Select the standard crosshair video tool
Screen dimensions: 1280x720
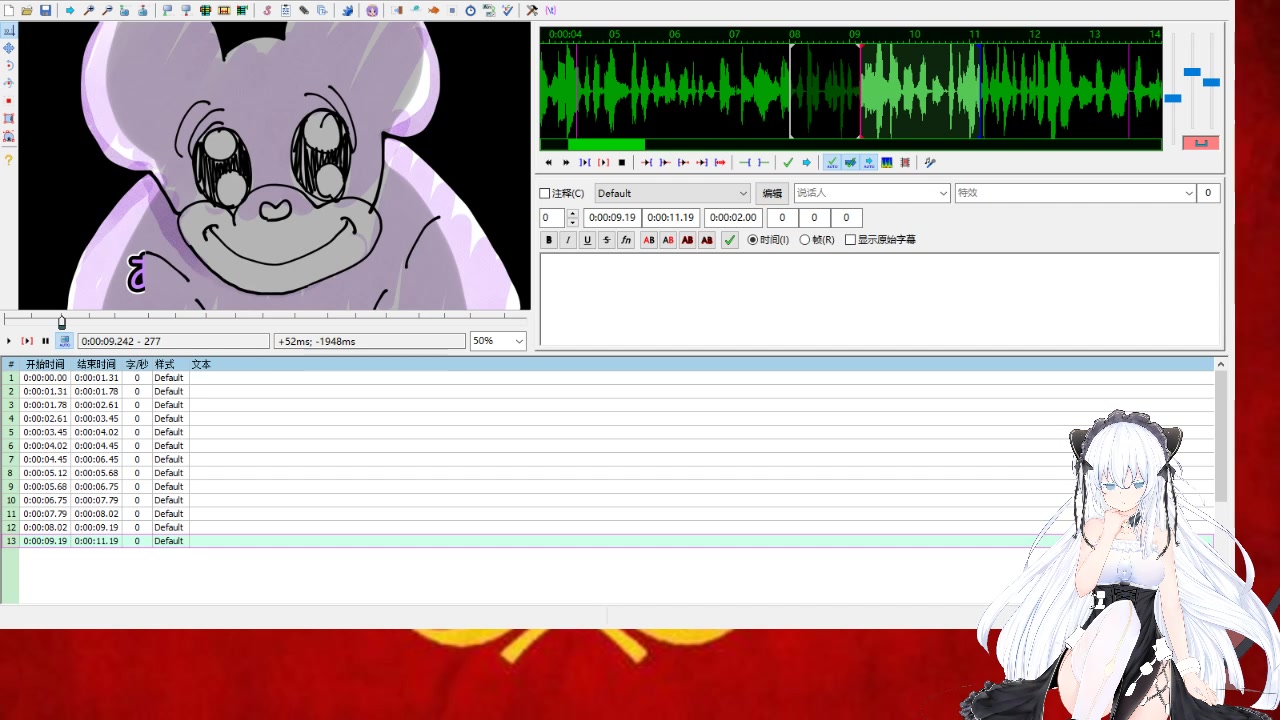pos(9,30)
